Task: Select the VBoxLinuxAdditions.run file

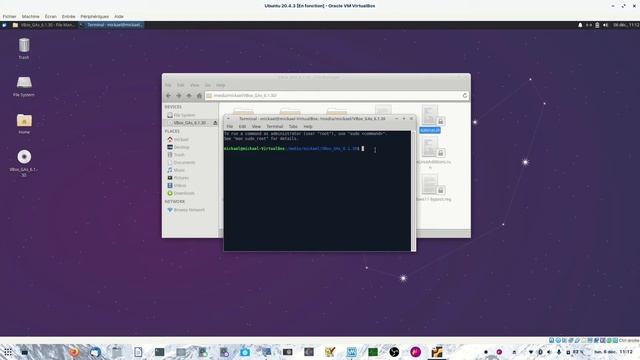Action: (433, 153)
